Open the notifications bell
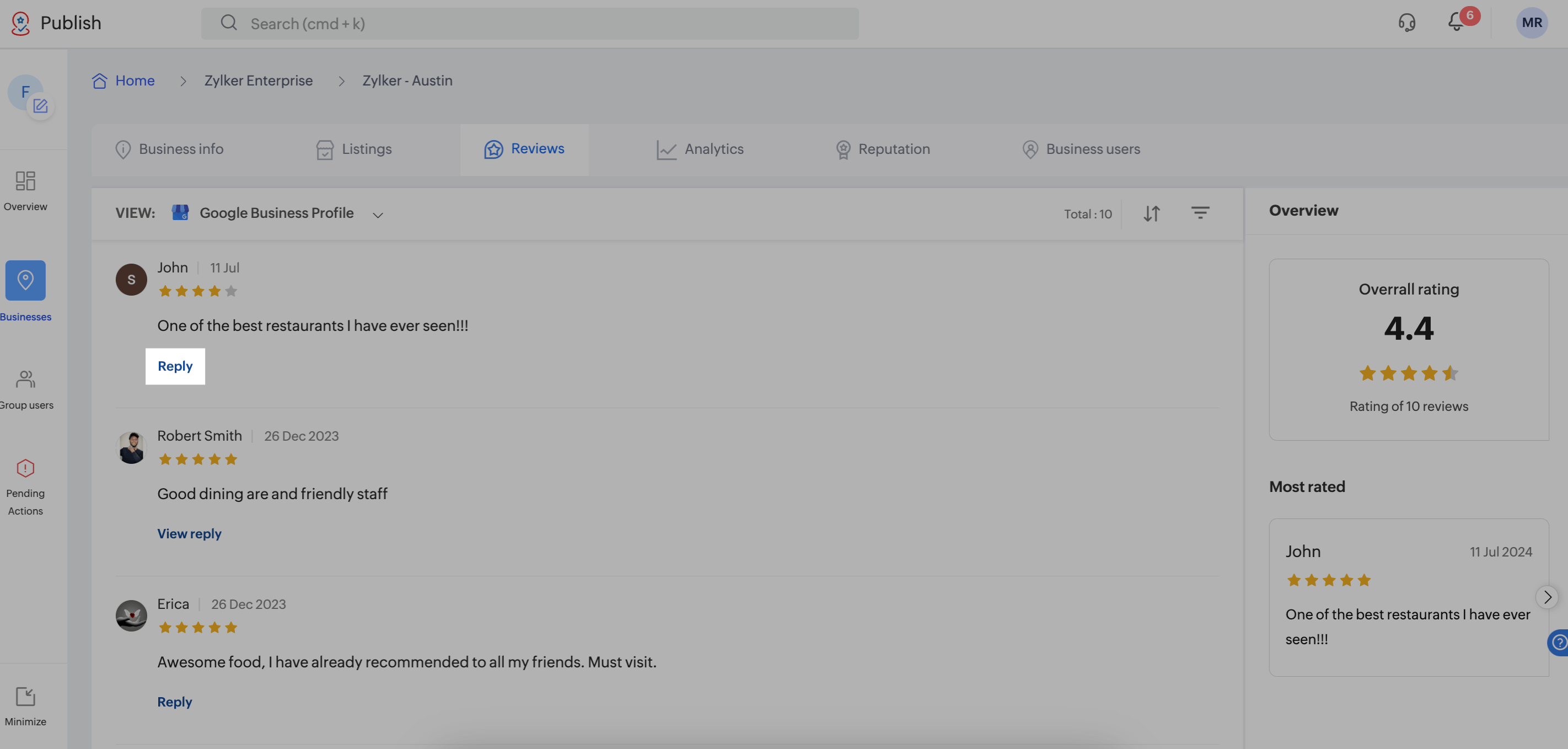 click(x=1456, y=23)
